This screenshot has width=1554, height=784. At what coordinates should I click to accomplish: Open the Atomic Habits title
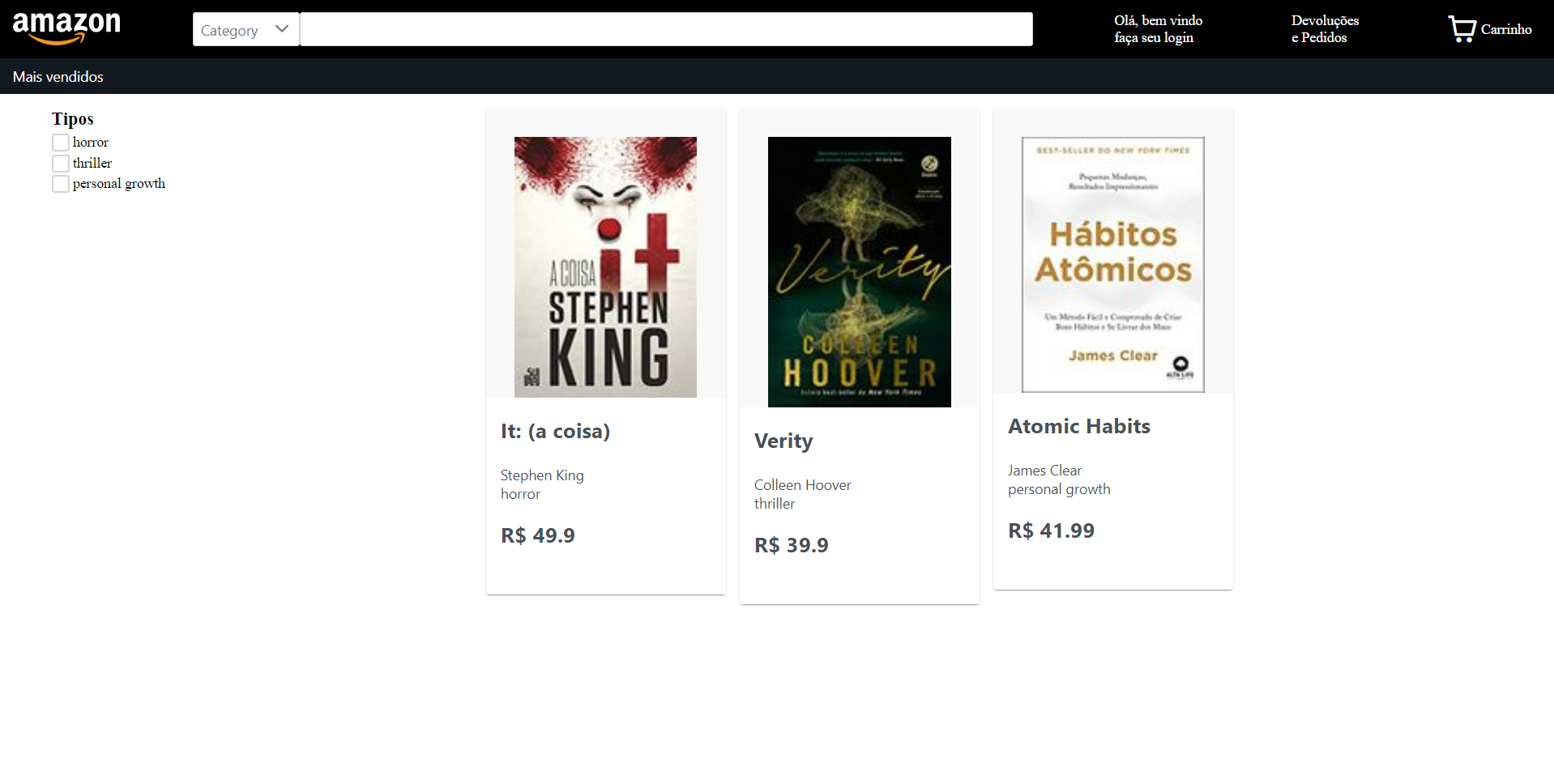pos(1078,426)
